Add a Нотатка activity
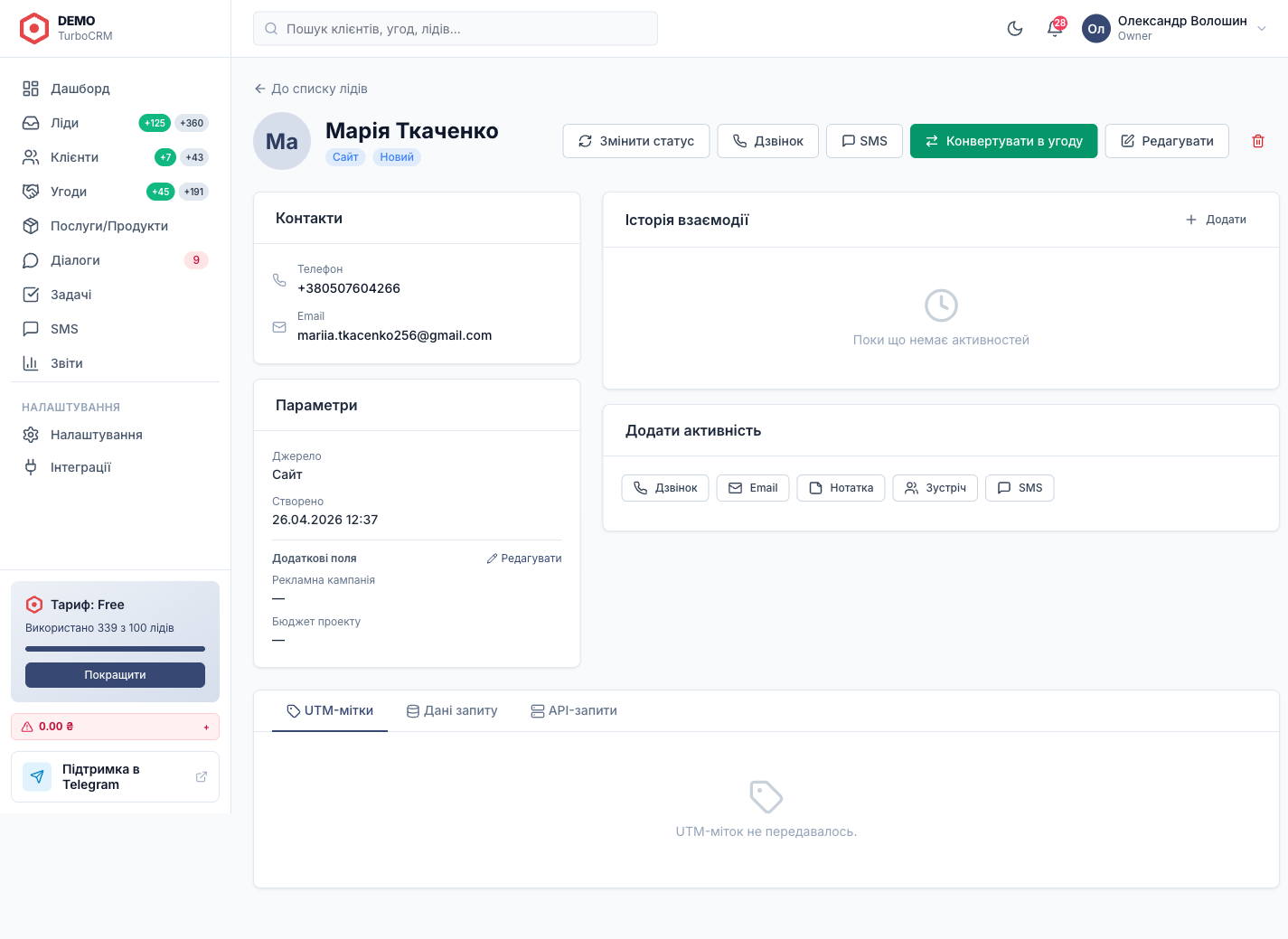Image resolution: width=1288 pixels, height=939 pixels. click(841, 488)
